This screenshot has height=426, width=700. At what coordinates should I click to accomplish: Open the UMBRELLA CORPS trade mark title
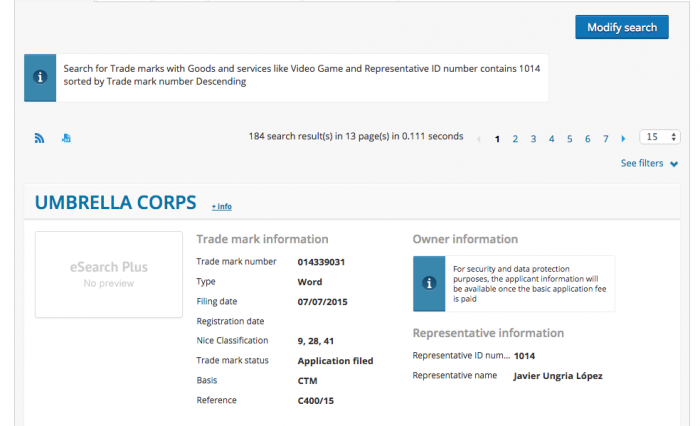[x=116, y=202]
